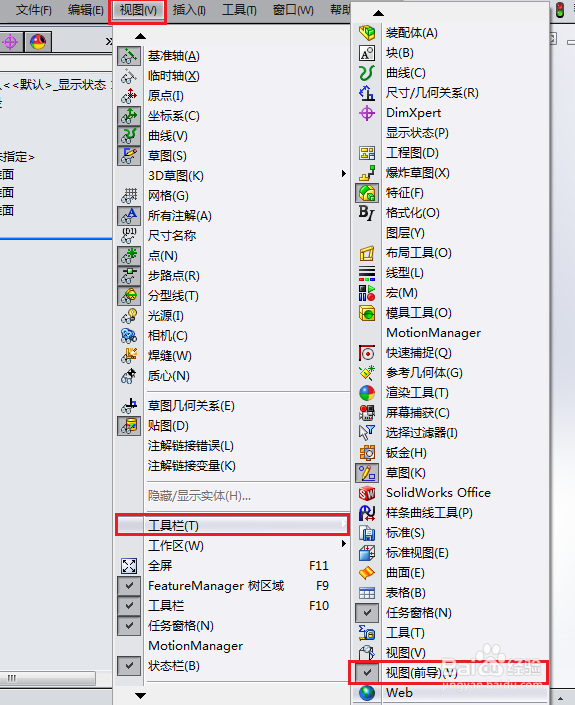Click the 特征(F) features toolbar icon
Viewport: 575px width, 705px height.
click(x=367, y=193)
